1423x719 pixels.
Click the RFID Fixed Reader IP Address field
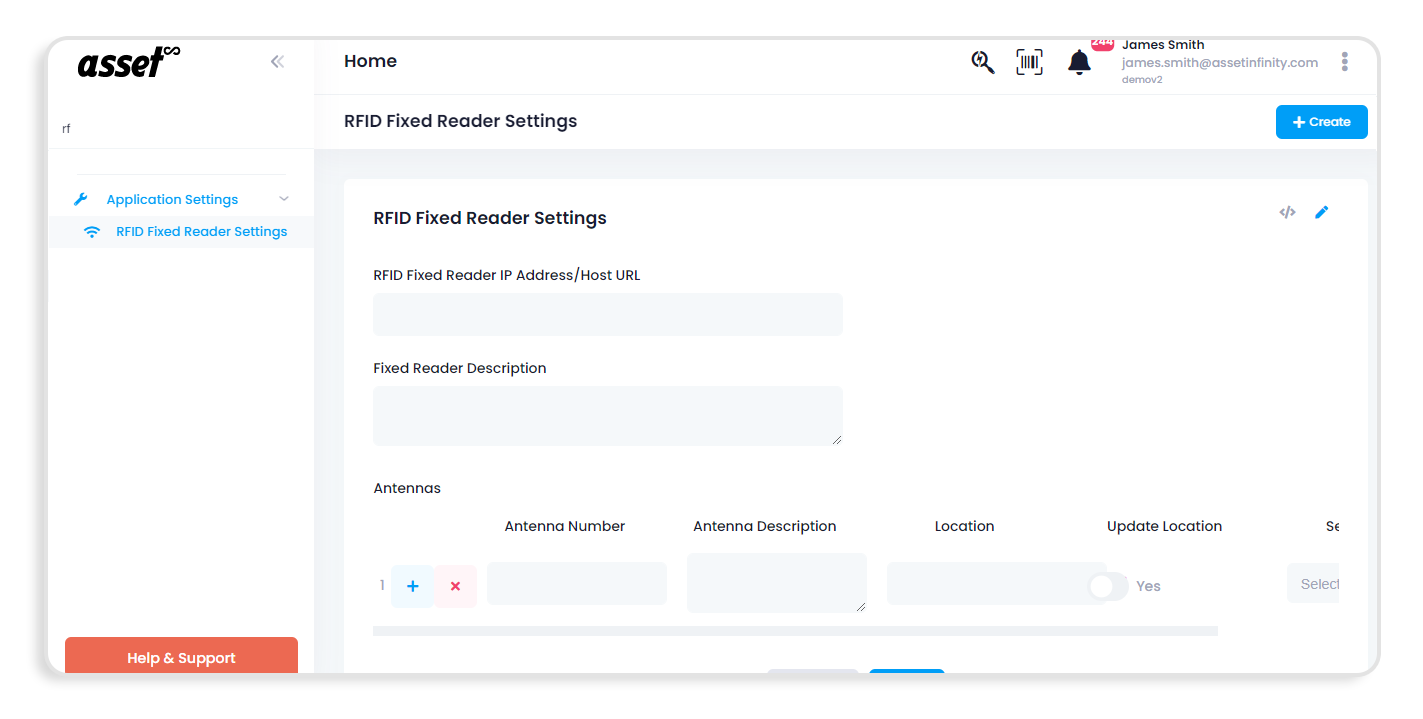pos(607,314)
